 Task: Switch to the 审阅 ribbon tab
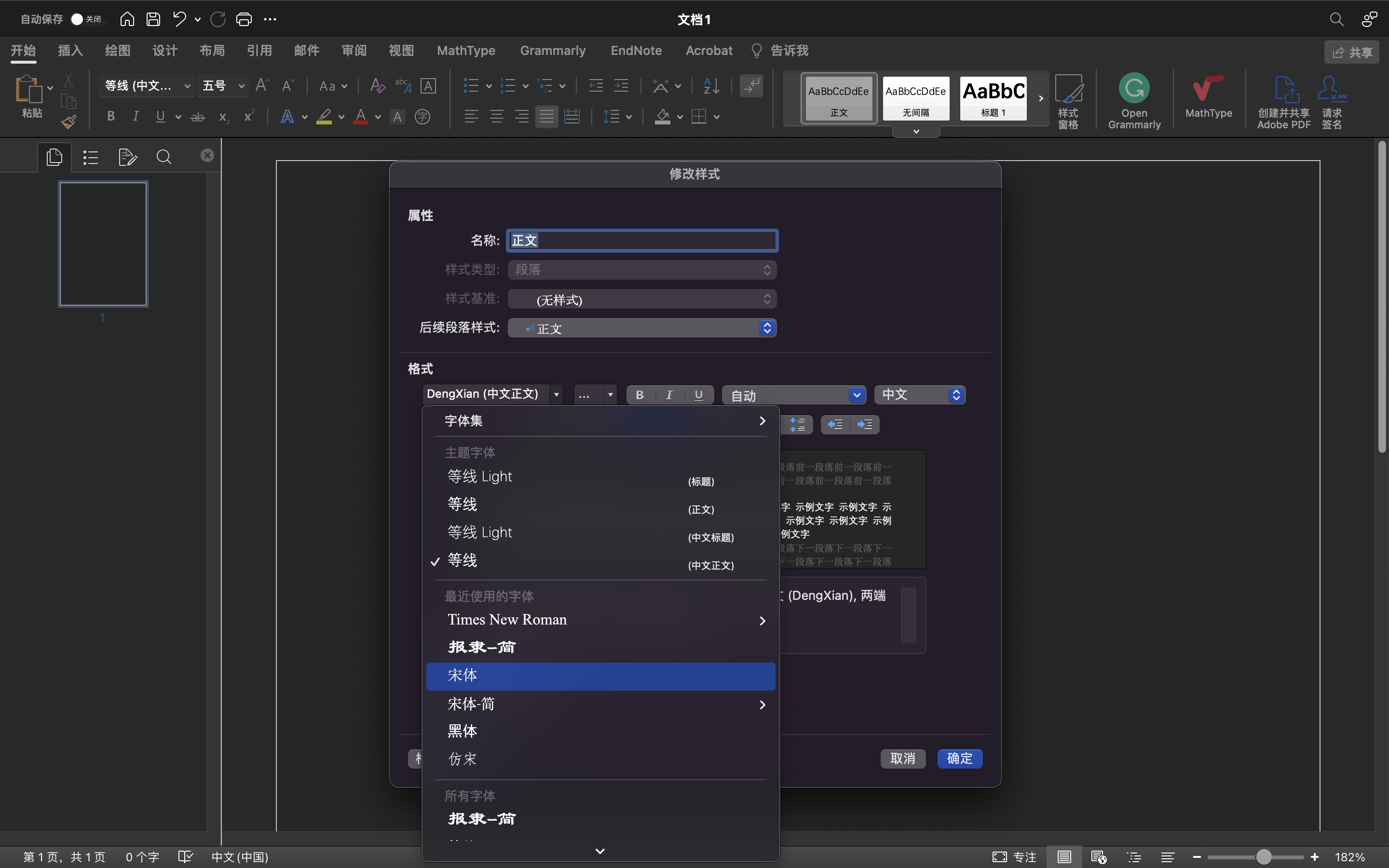(x=354, y=51)
